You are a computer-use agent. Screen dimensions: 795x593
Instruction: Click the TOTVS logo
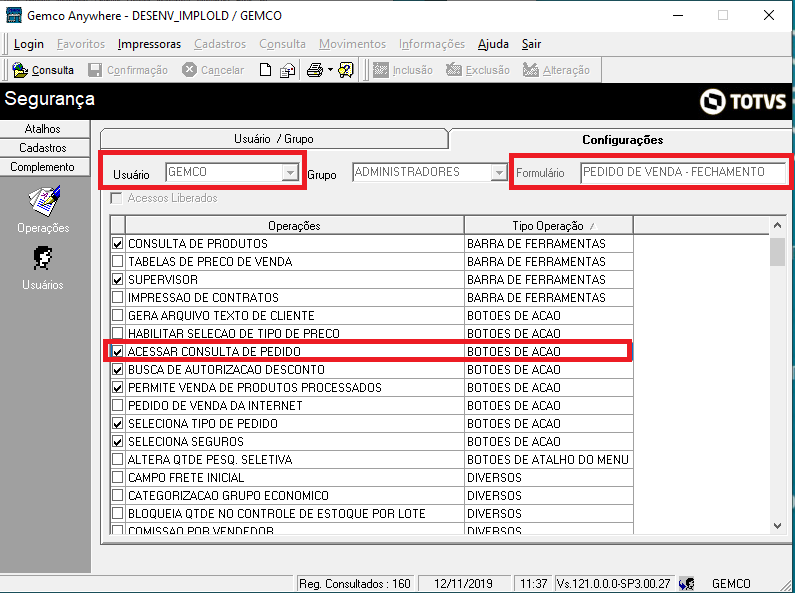743,101
